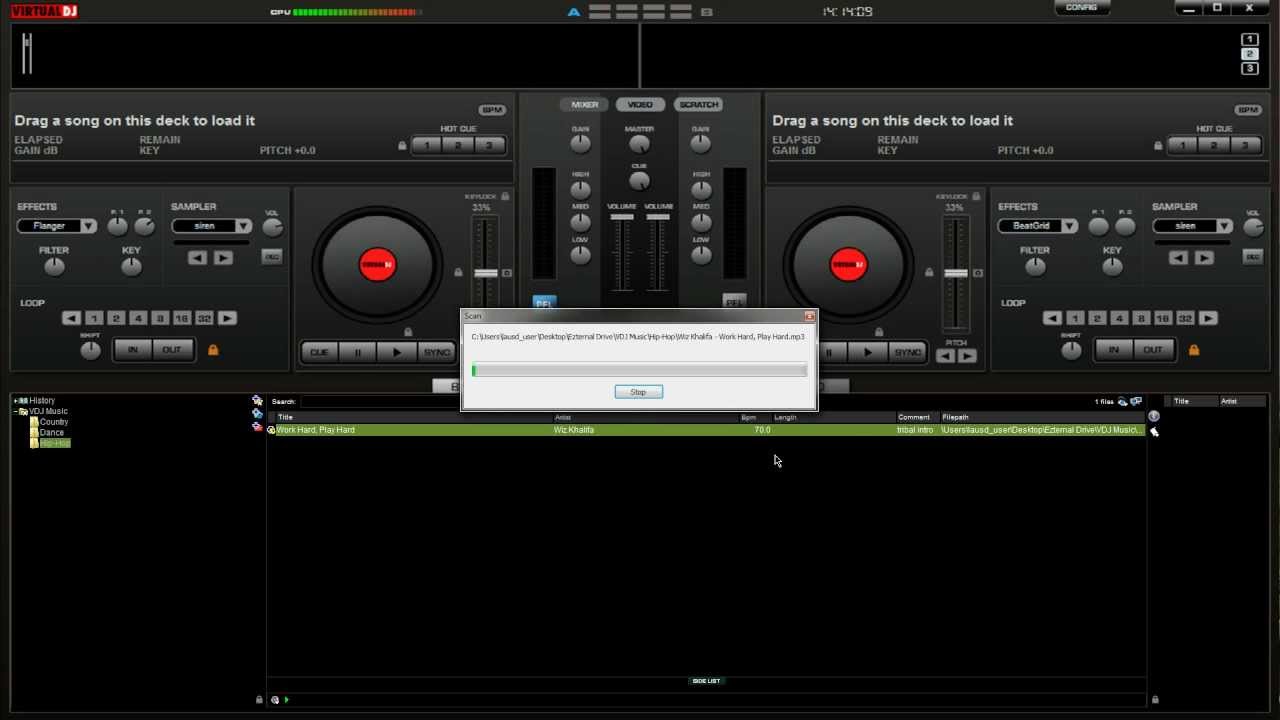Double the right deck loop length arrow
This screenshot has width=1280, height=720.
(x=1209, y=318)
